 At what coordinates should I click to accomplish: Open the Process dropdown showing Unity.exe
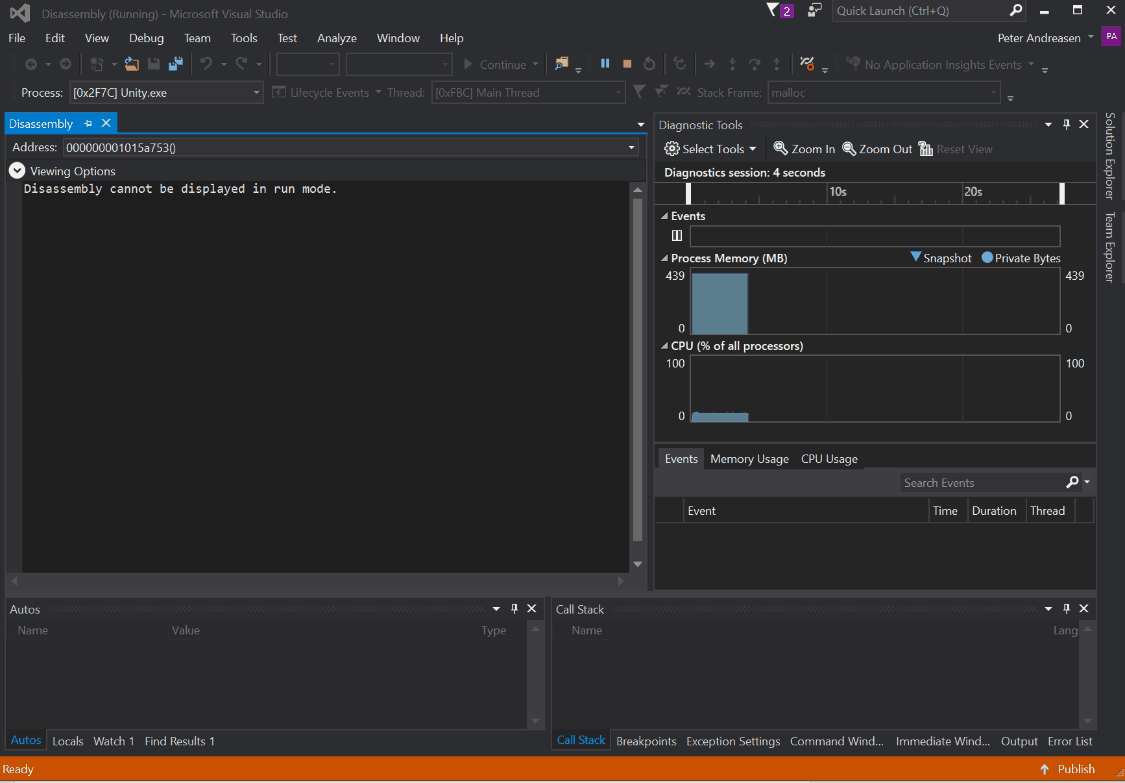(258, 91)
